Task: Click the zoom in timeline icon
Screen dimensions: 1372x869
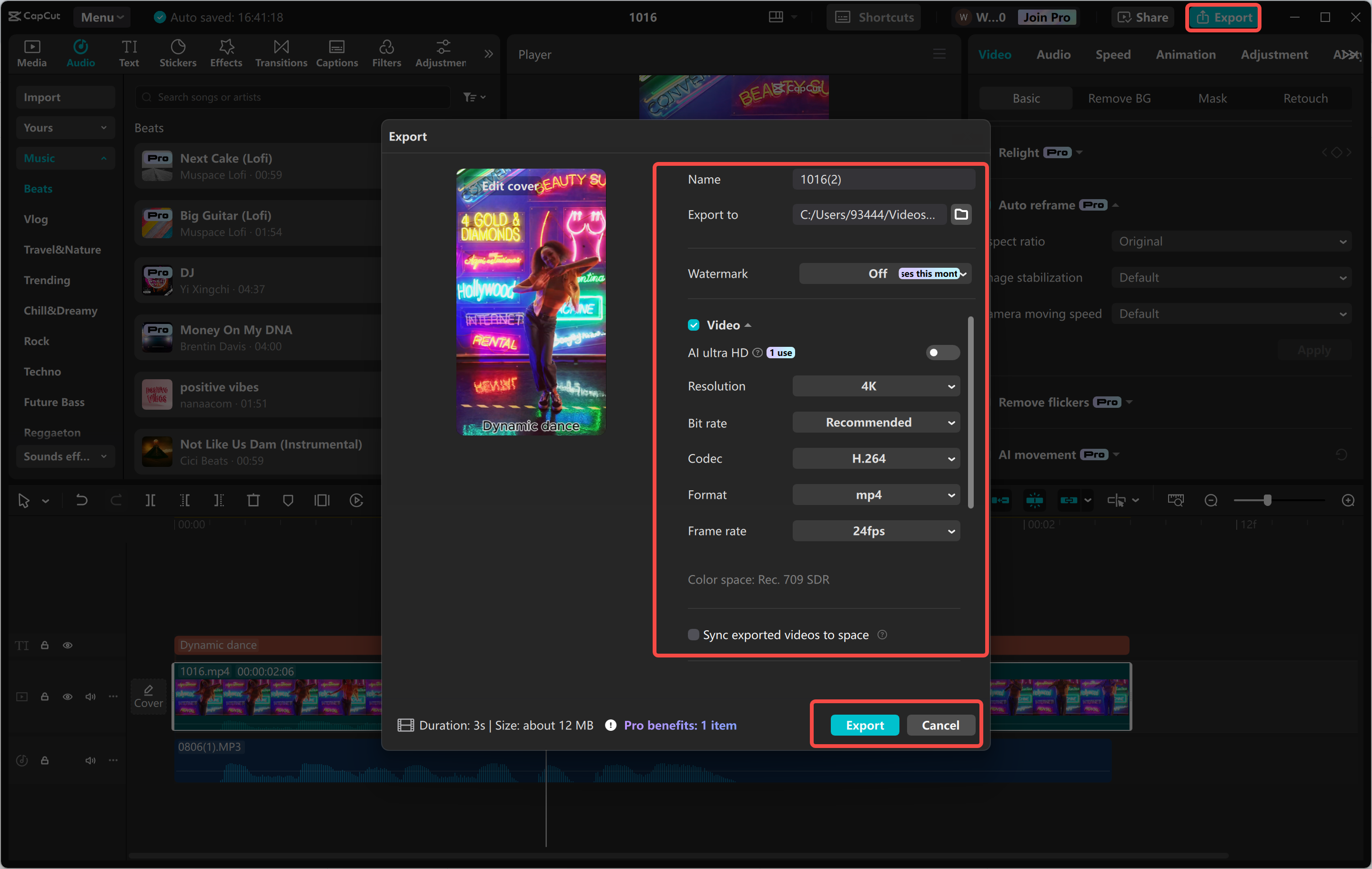Action: [1348, 500]
